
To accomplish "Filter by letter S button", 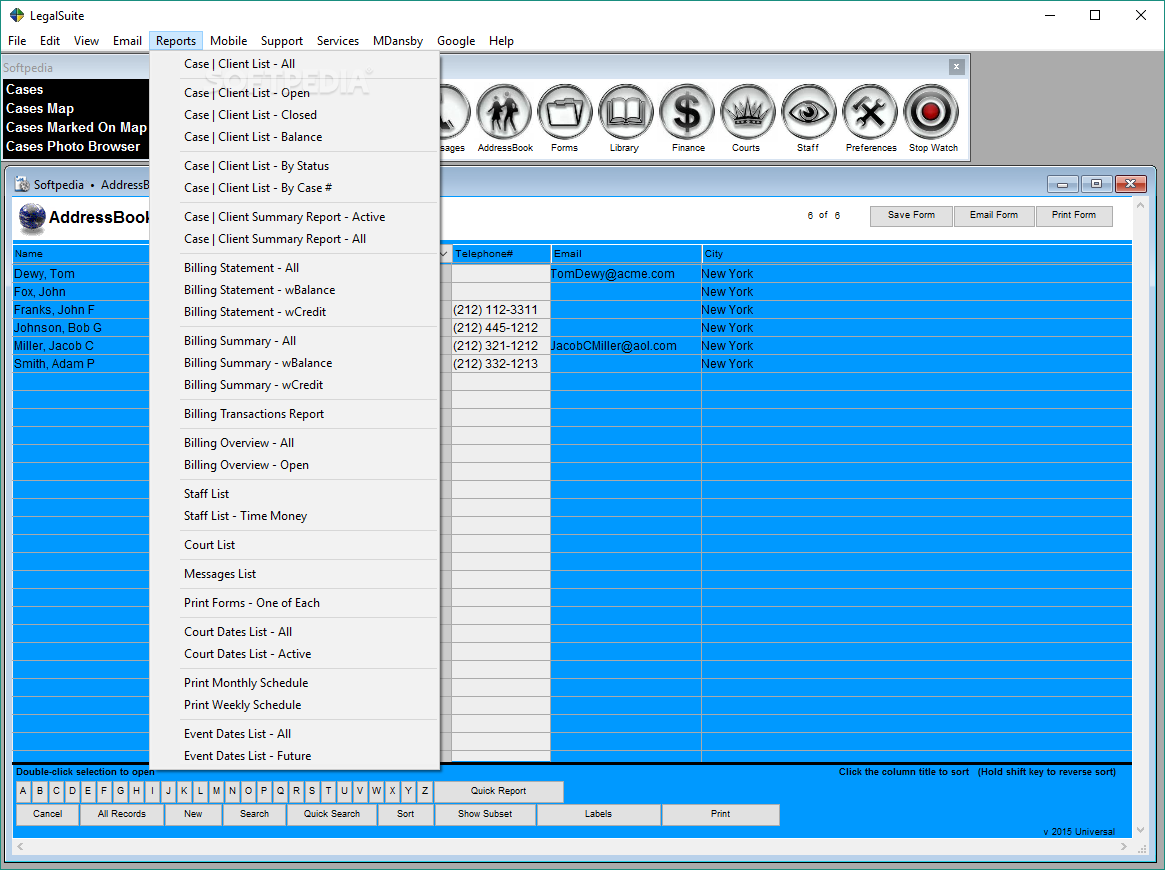I will [x=312, y=791].
